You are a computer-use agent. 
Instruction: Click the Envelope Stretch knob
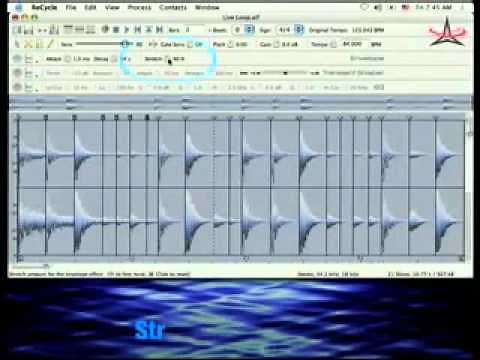(168, 59)
